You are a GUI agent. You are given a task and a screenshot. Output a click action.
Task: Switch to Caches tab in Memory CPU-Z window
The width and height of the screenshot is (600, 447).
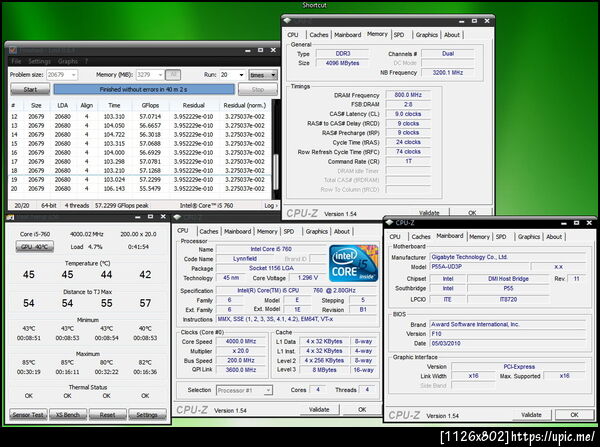point(319,35)
